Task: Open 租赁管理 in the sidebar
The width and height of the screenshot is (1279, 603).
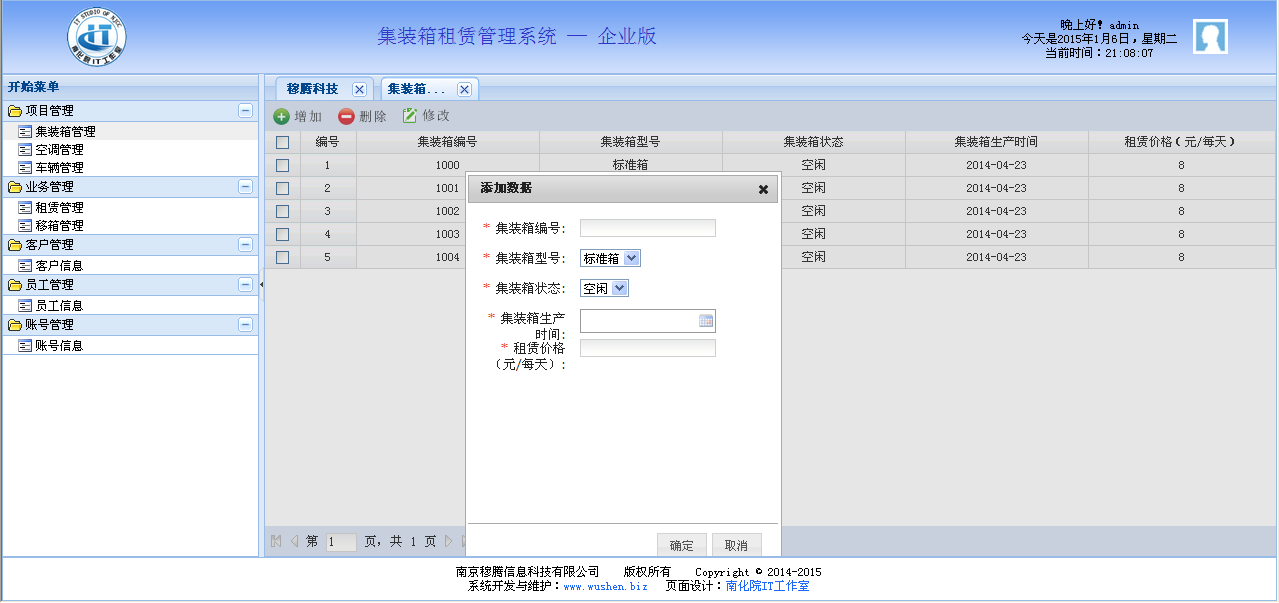Action: 59,208
